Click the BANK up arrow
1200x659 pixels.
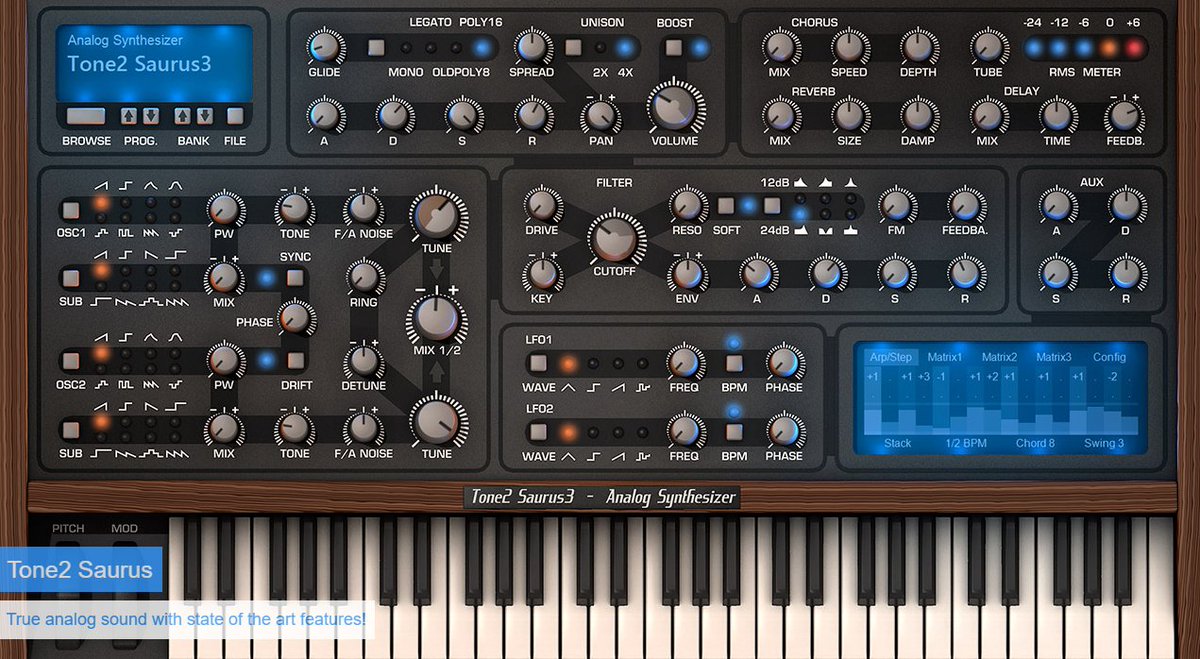183,115
